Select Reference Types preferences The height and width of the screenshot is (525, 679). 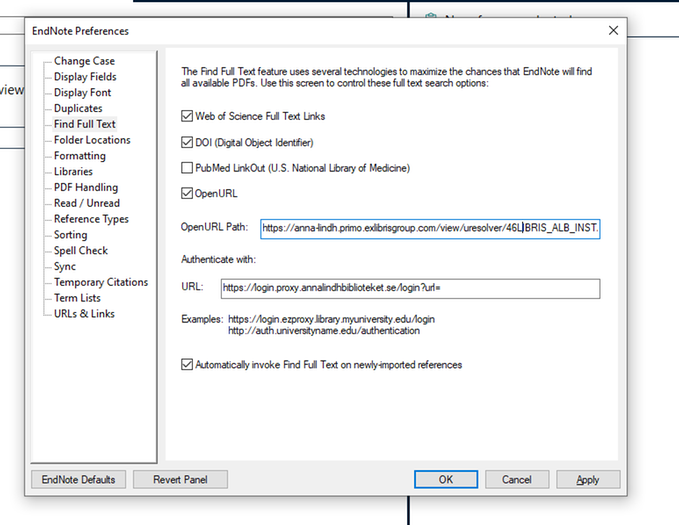[91, 219]
